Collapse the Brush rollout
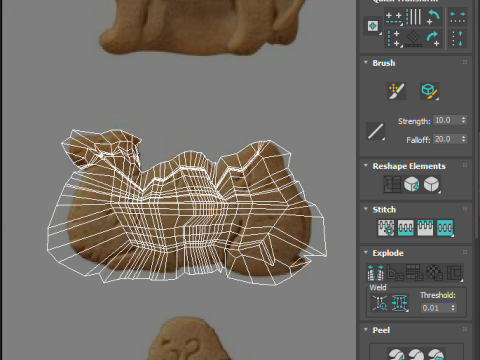This screenshot has width=480, height=360. [366, 62]
